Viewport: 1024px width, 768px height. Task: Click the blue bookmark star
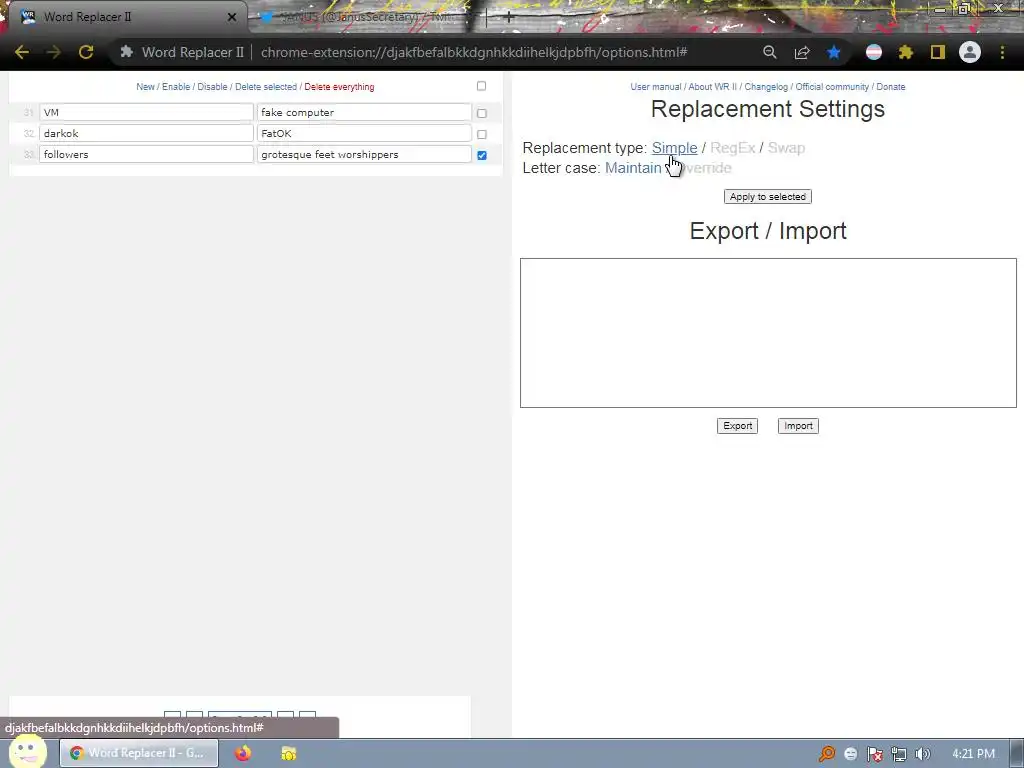click(834, 52)
